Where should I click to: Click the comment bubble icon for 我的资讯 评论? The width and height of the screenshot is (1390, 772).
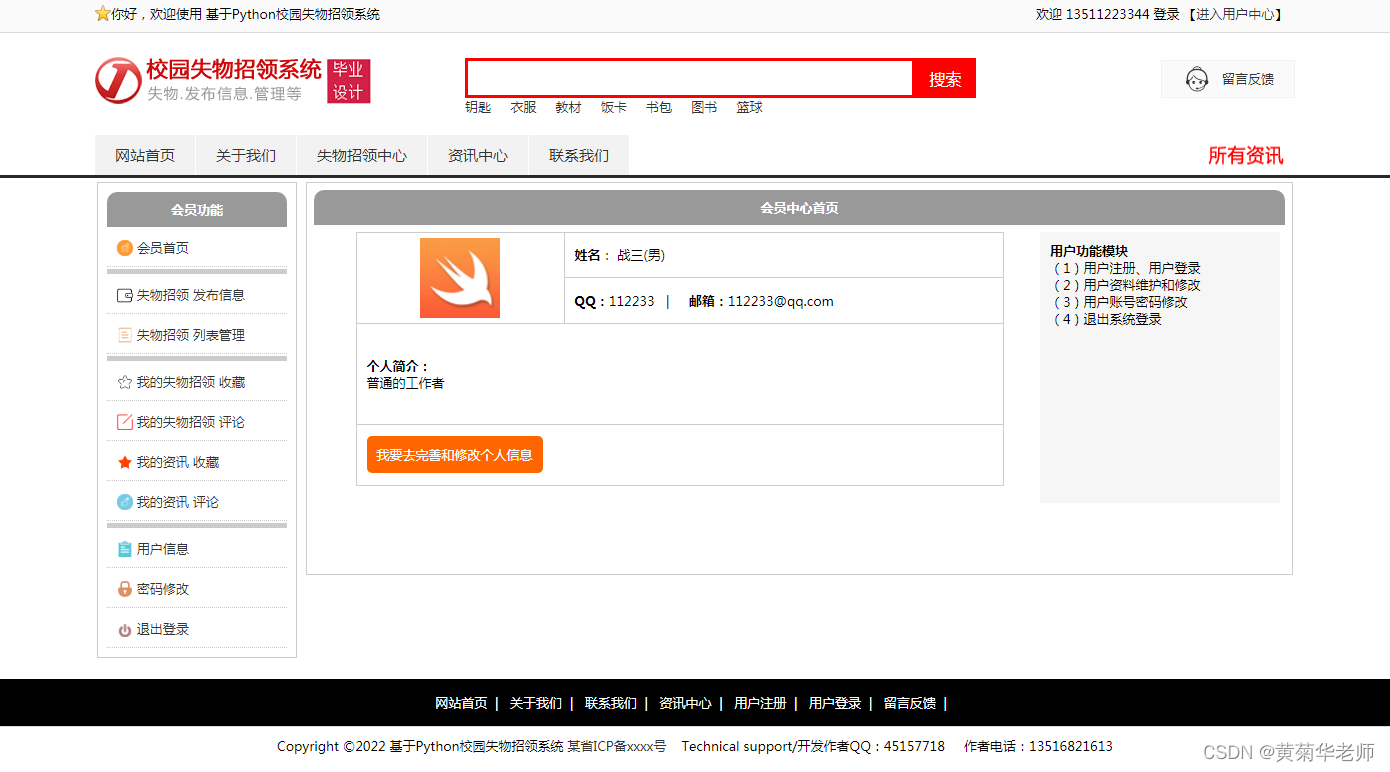[x=125, y=501]
